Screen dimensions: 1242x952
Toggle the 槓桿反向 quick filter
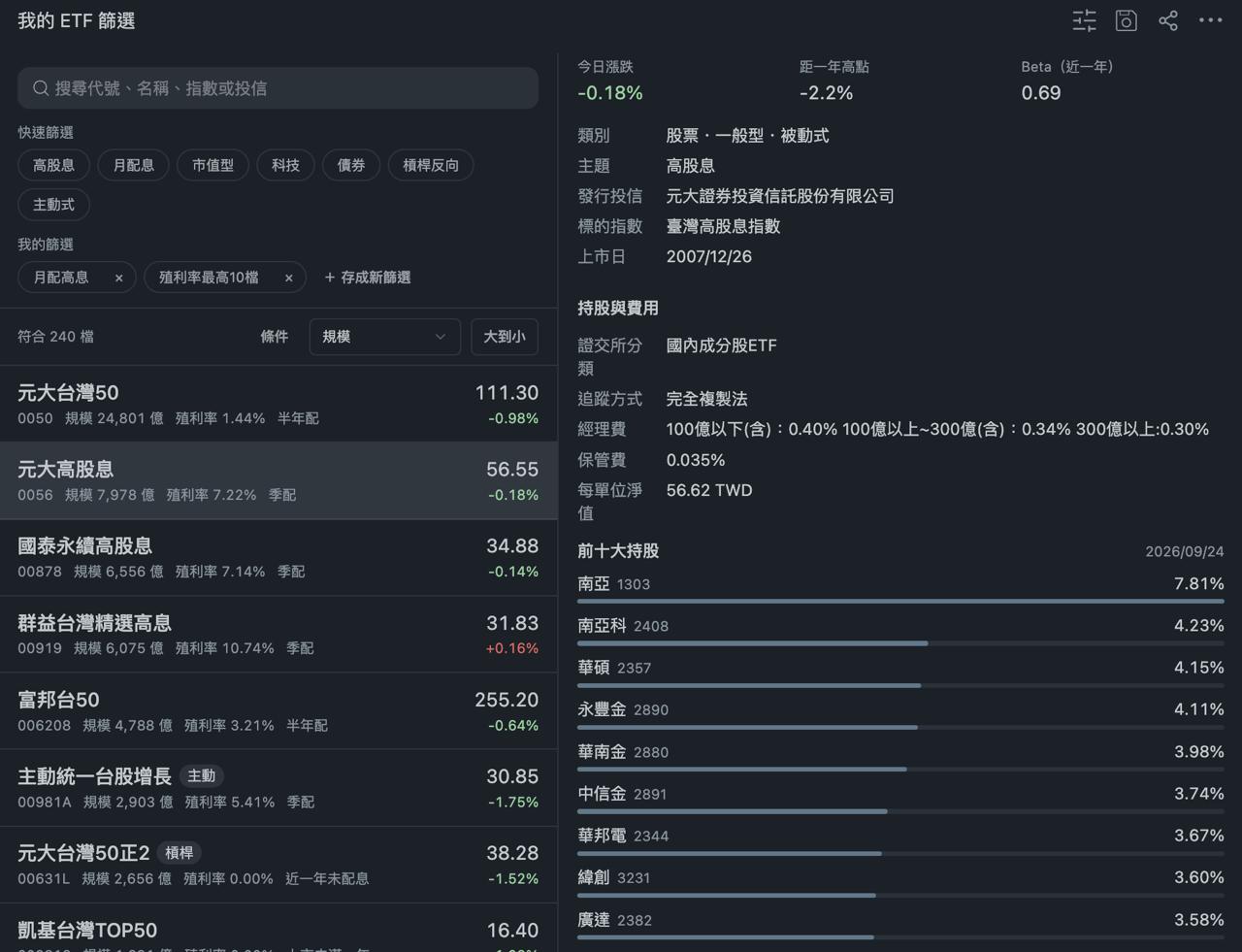tap(431, 165)
